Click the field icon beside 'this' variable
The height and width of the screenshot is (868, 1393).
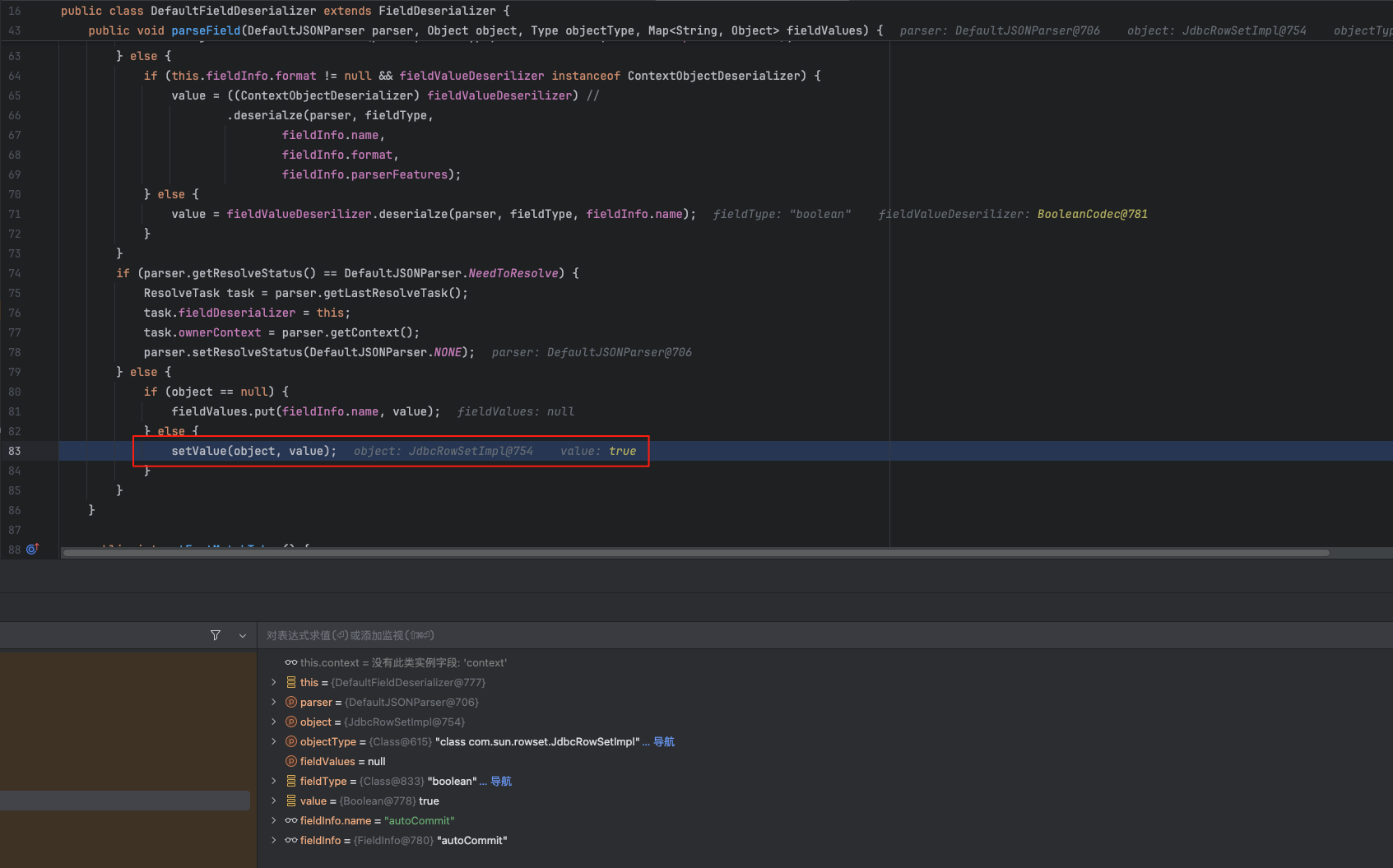291,682
